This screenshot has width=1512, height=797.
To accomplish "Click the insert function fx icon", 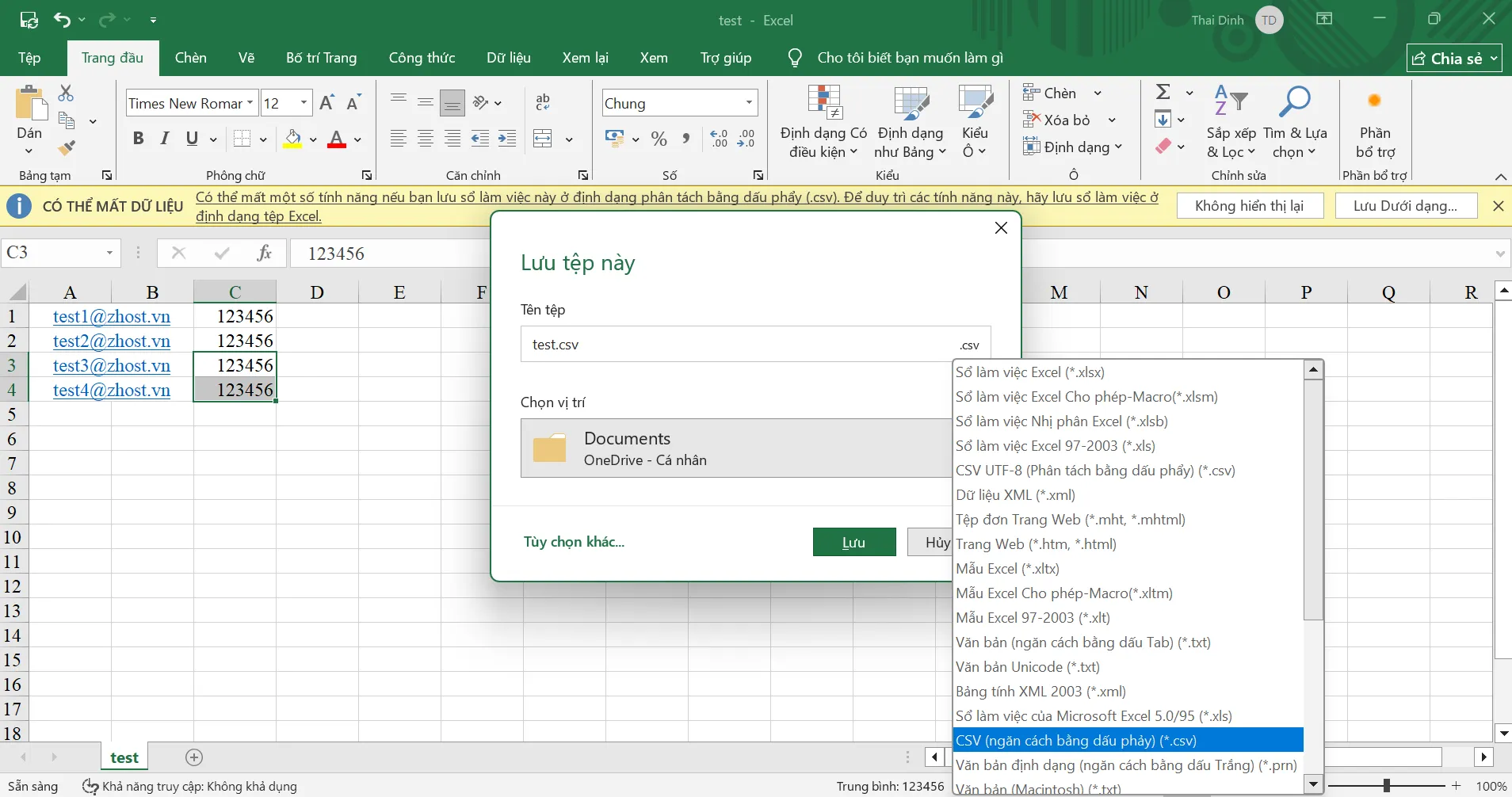I will pos(264,254).
